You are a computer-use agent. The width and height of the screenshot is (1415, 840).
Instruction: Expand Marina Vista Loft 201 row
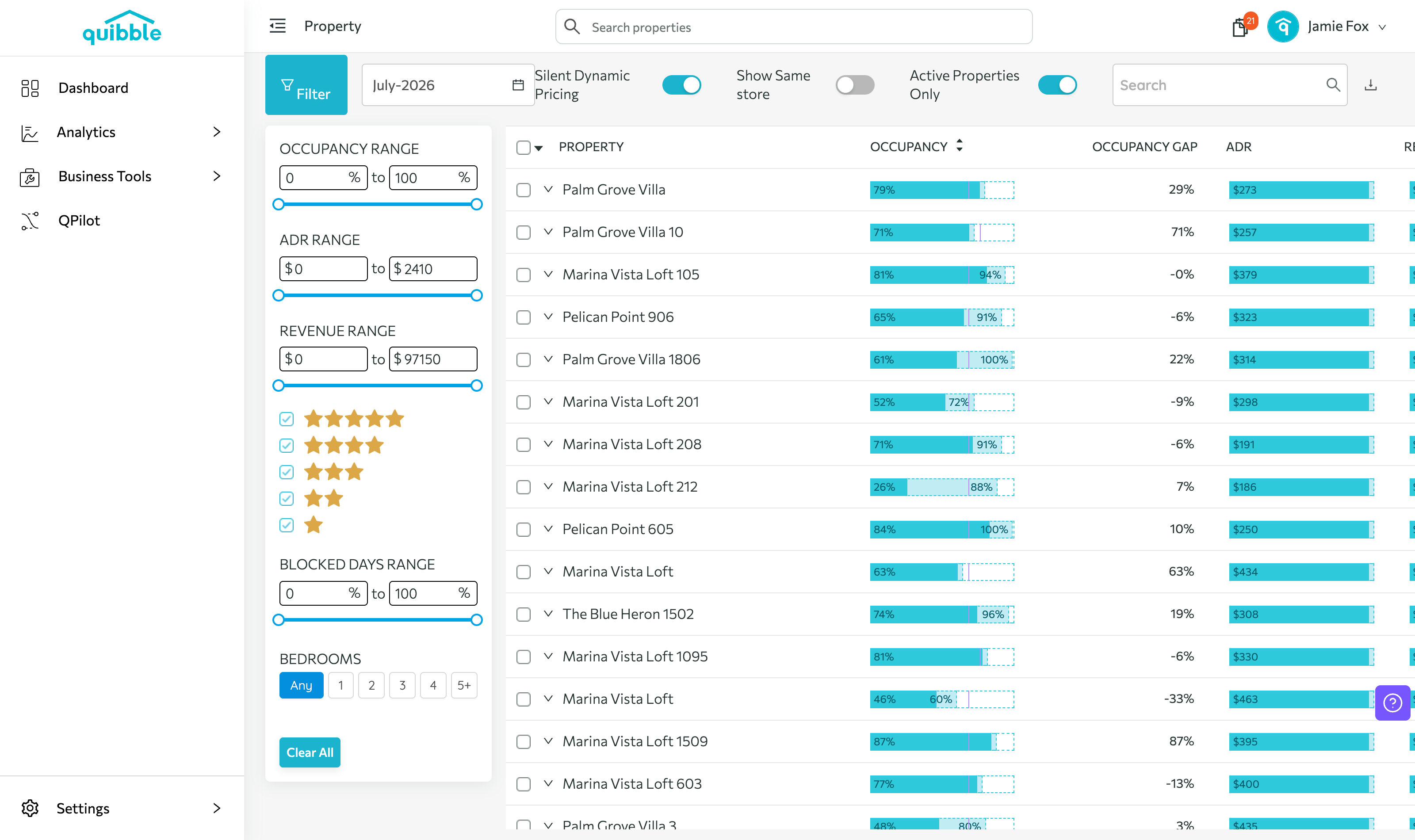(x=548, y=401)
